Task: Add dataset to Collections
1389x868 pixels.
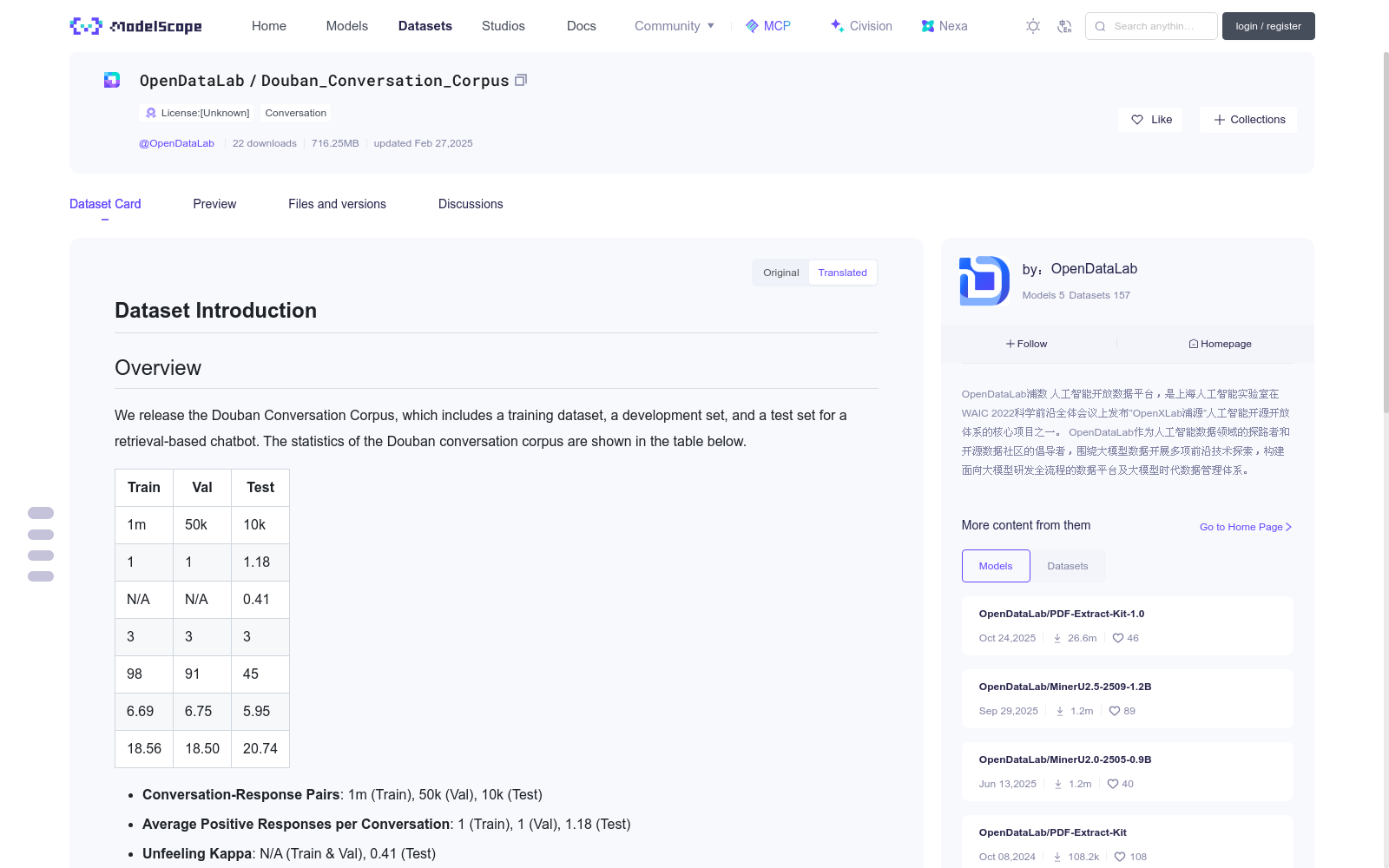Action: pyautogui.click(x=1248, y=120)
